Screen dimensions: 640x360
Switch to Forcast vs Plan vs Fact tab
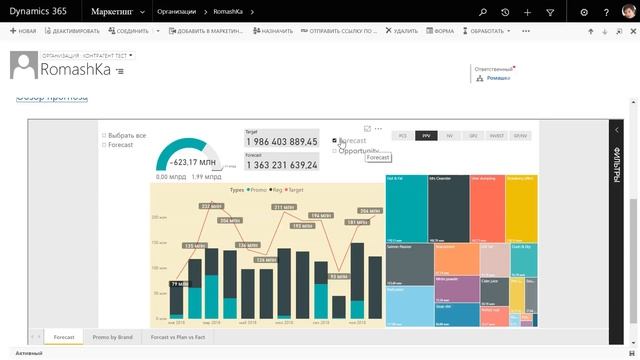(178, 337)
